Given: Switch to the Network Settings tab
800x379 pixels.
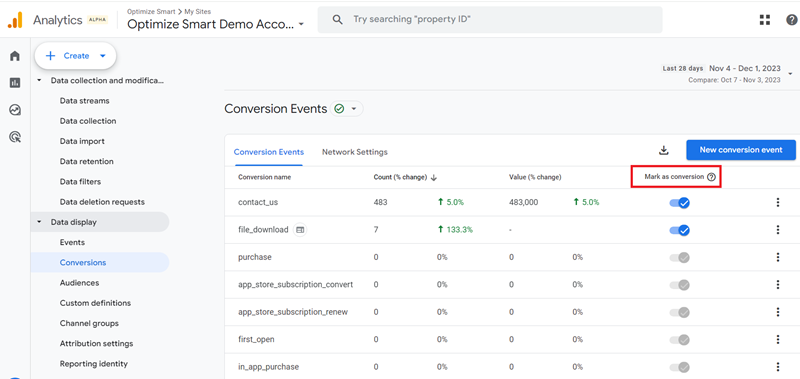Looking at the screenshot, I should (x=355, y=152).
